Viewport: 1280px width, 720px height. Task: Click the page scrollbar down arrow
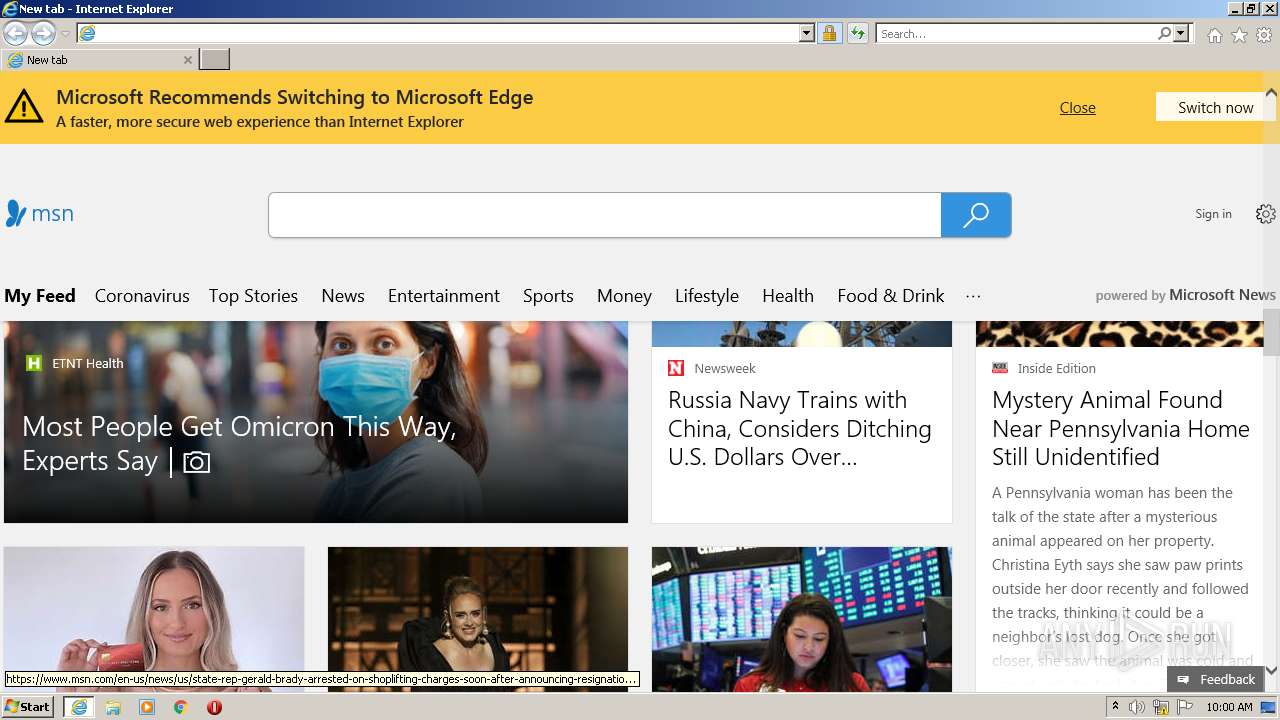(1271, 671)
